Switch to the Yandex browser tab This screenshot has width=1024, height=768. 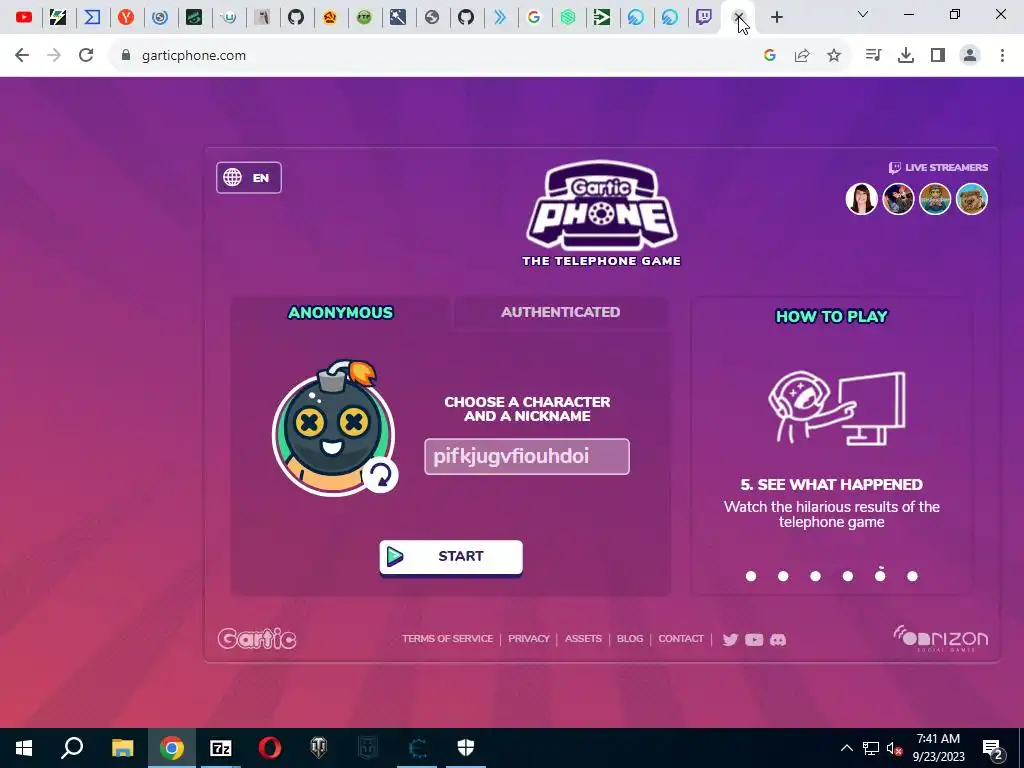click(x=126, y=17)
